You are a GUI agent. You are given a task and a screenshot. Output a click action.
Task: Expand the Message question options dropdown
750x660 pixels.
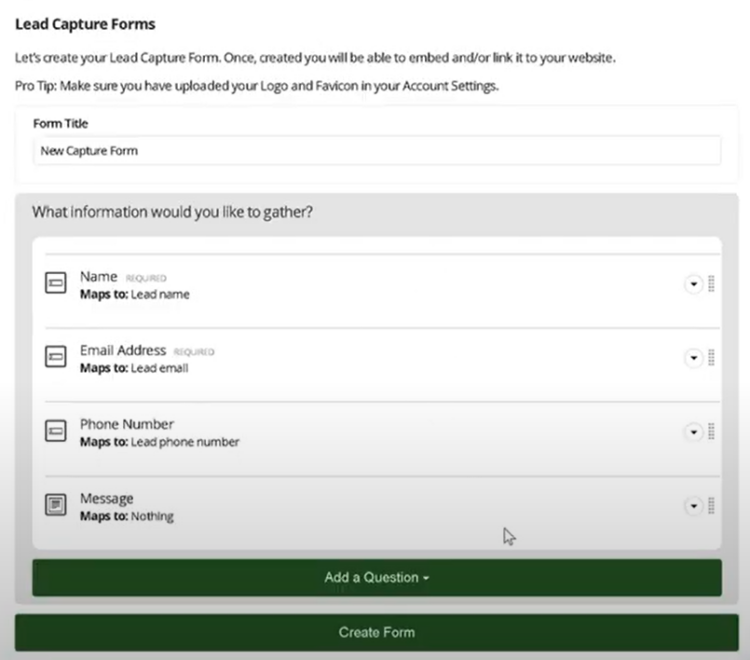point(694,506)
